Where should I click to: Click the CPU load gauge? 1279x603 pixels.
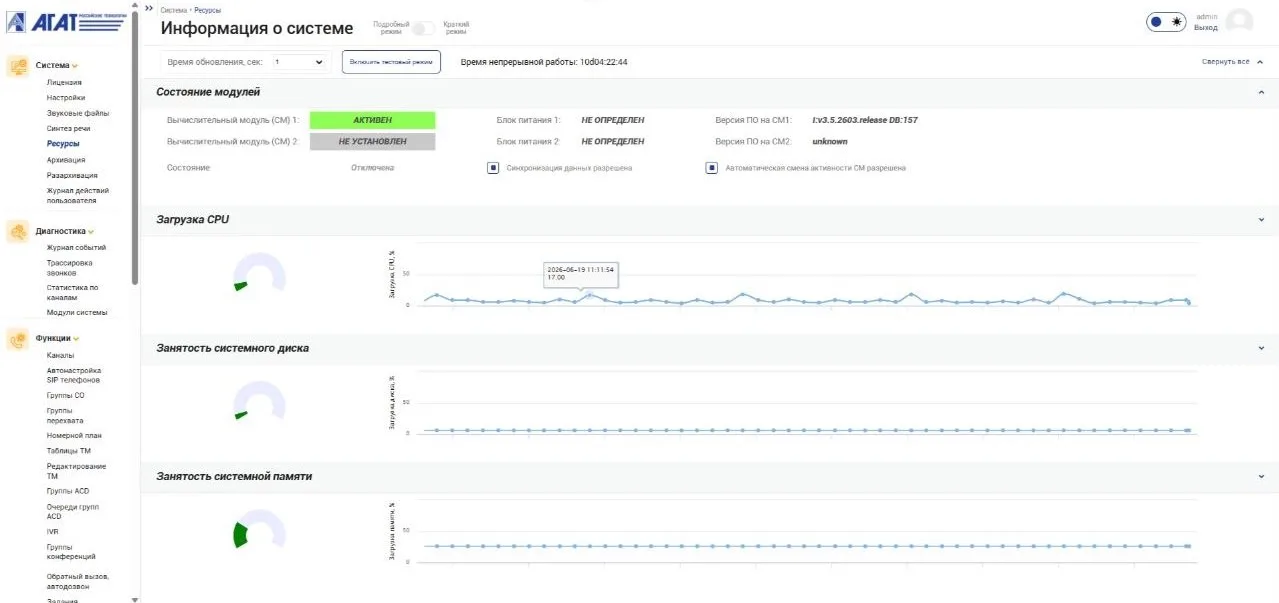(x=259, y=274)
